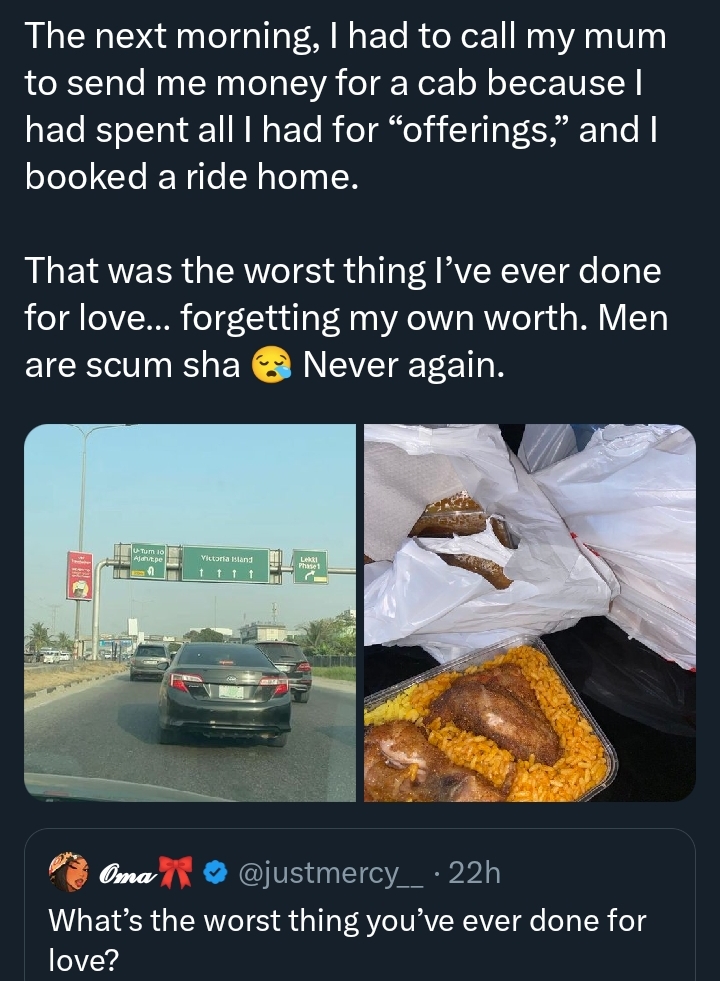Tap the quoted tweet's profile avatar

point(68,873)
